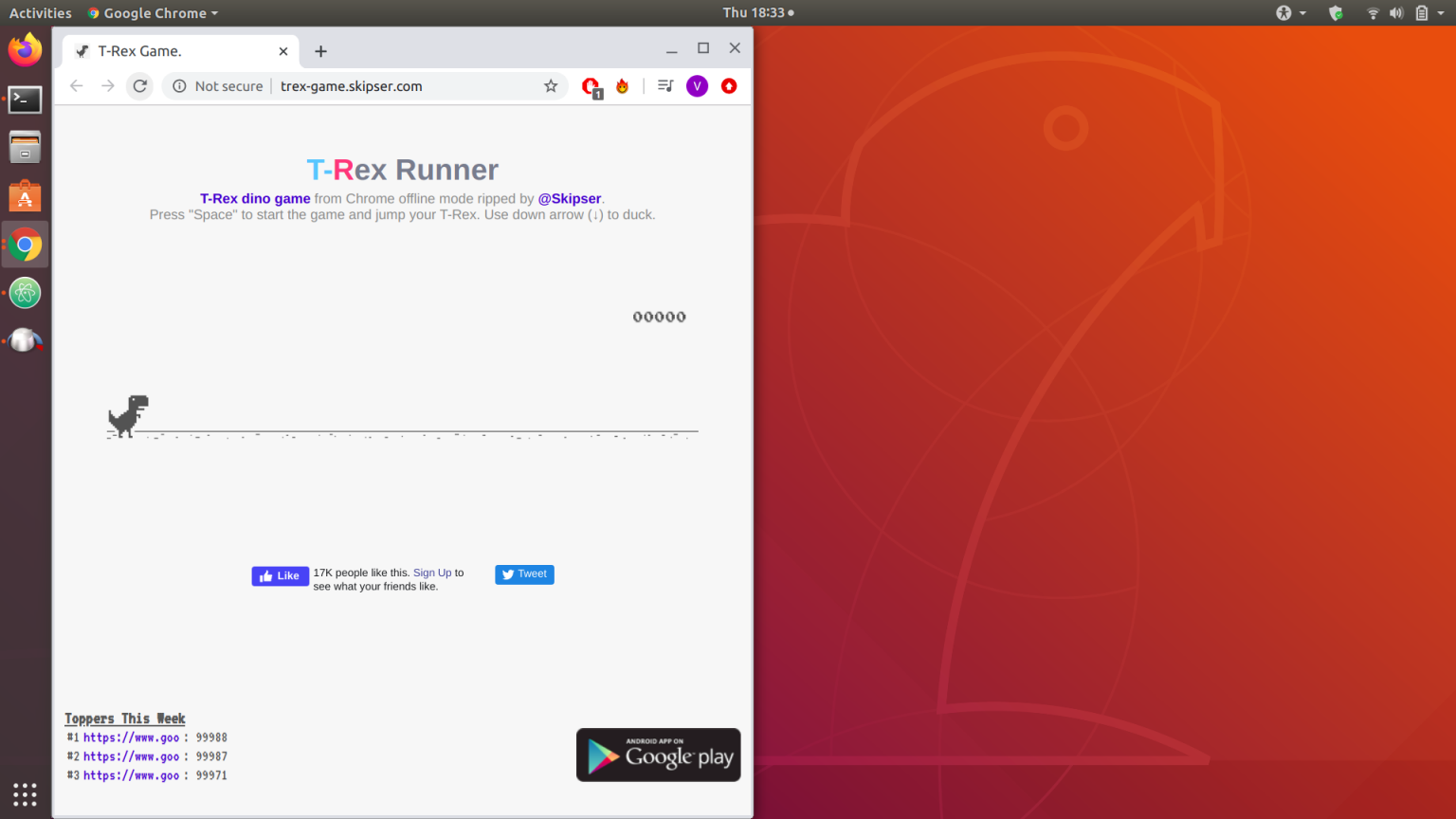Reload the T-Rex game page
Screen dimensions: 1456x819
[138, 85]
